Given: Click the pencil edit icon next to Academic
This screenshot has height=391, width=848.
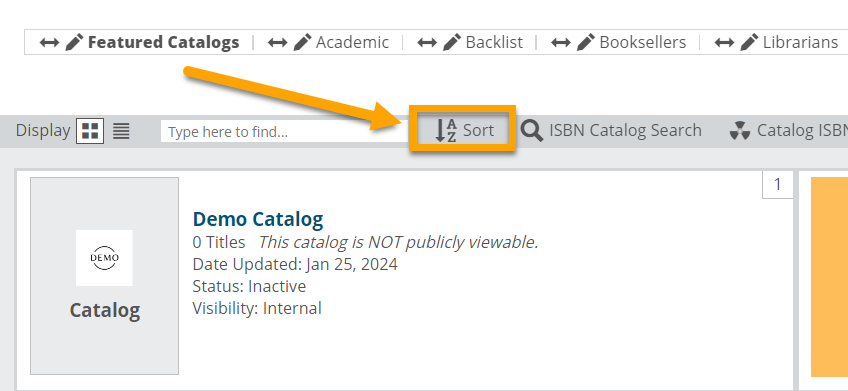Looking at the screenshot, I should click(303, 42).
